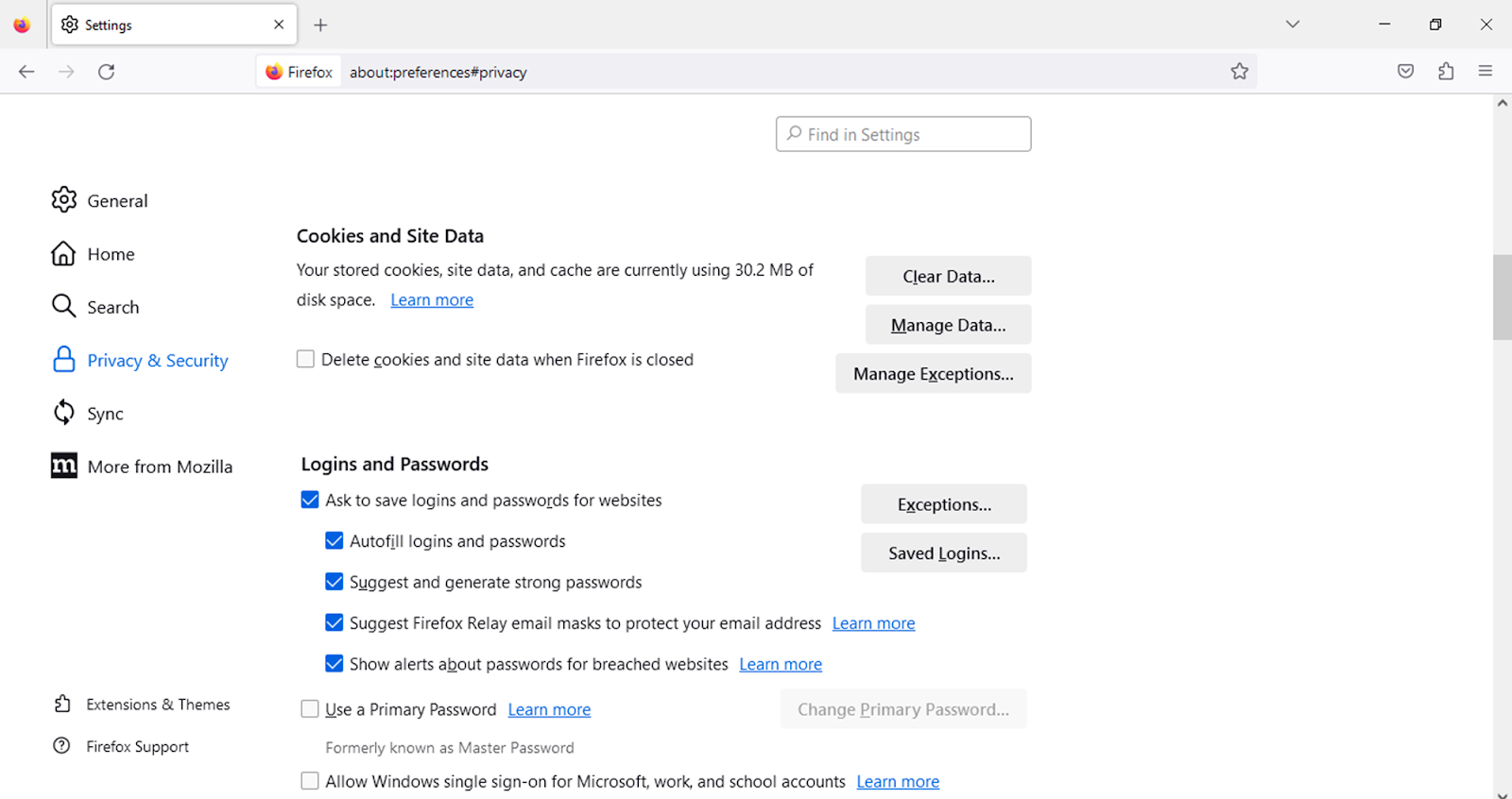The height and width of the screenshot is (799, 1512).
Task: Expand the list all tabs dropdown arrow
Action: 1292,25
